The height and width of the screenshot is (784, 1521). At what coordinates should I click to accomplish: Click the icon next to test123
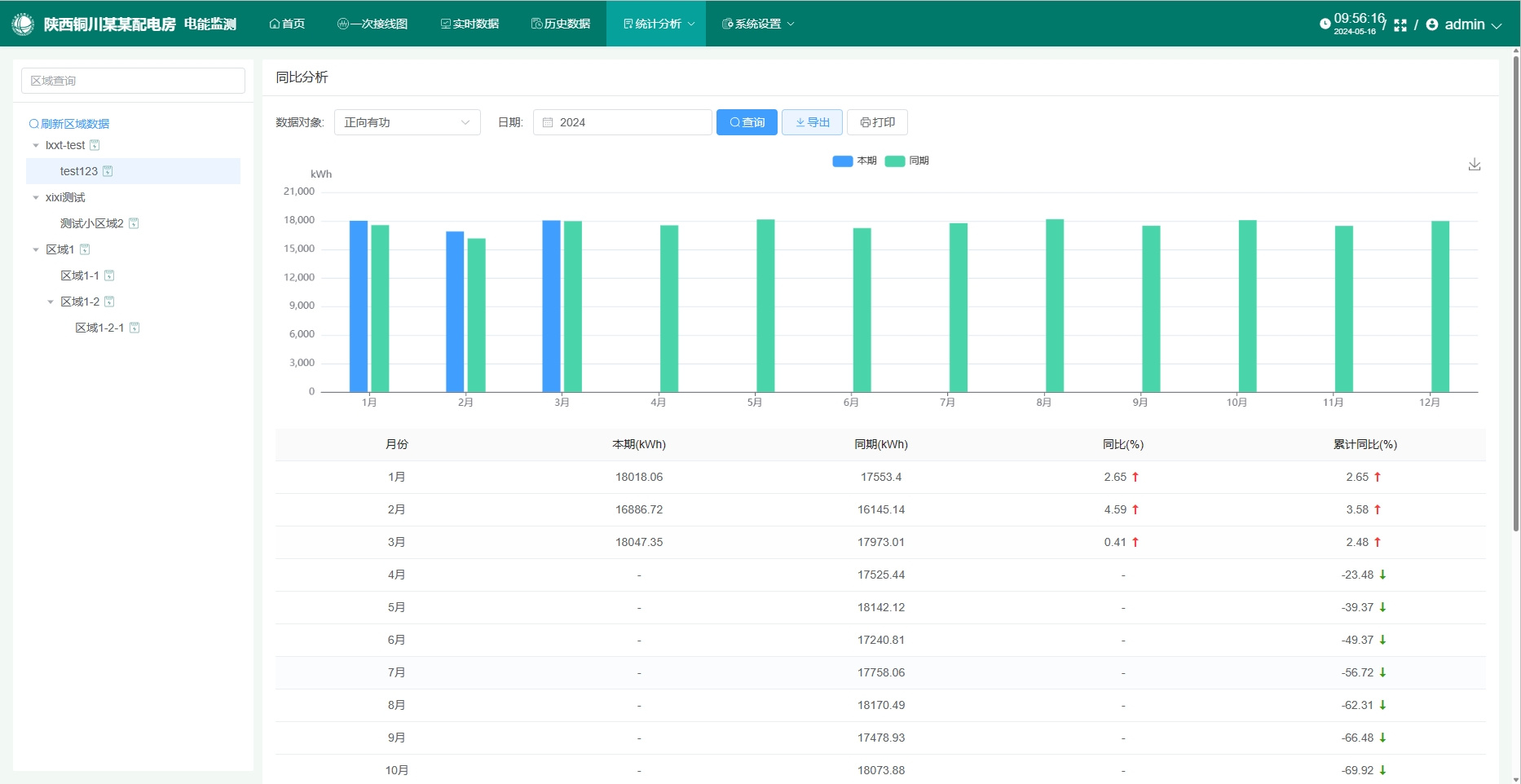108,171
